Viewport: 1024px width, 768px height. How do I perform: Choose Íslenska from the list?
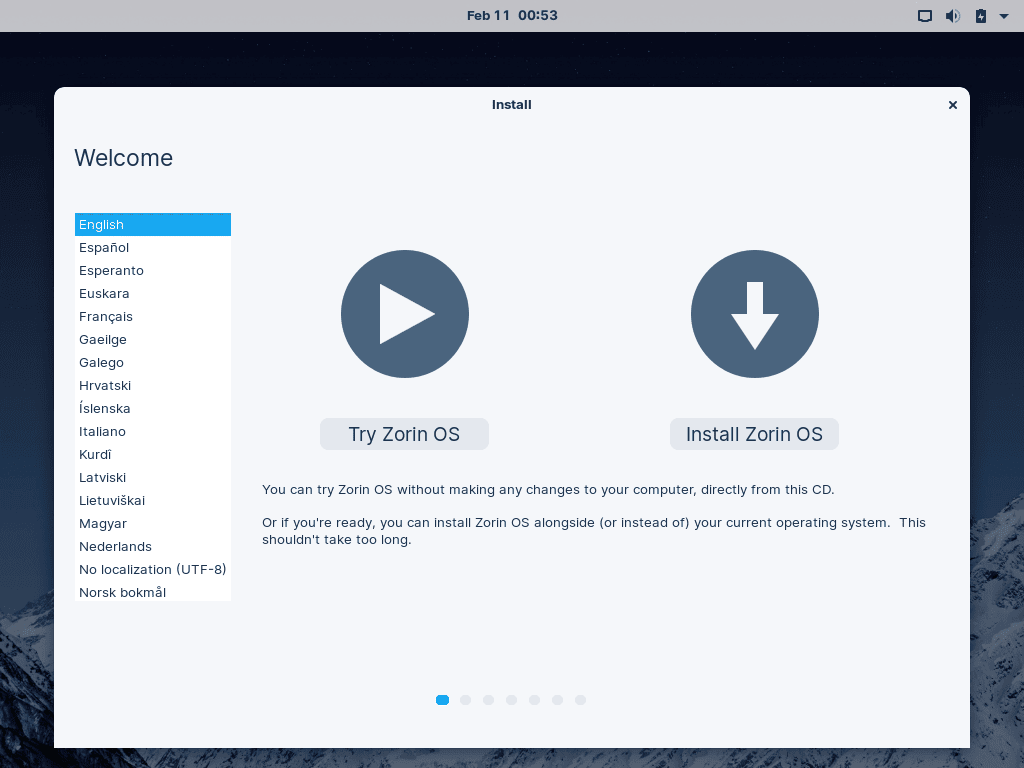[153, 409]
